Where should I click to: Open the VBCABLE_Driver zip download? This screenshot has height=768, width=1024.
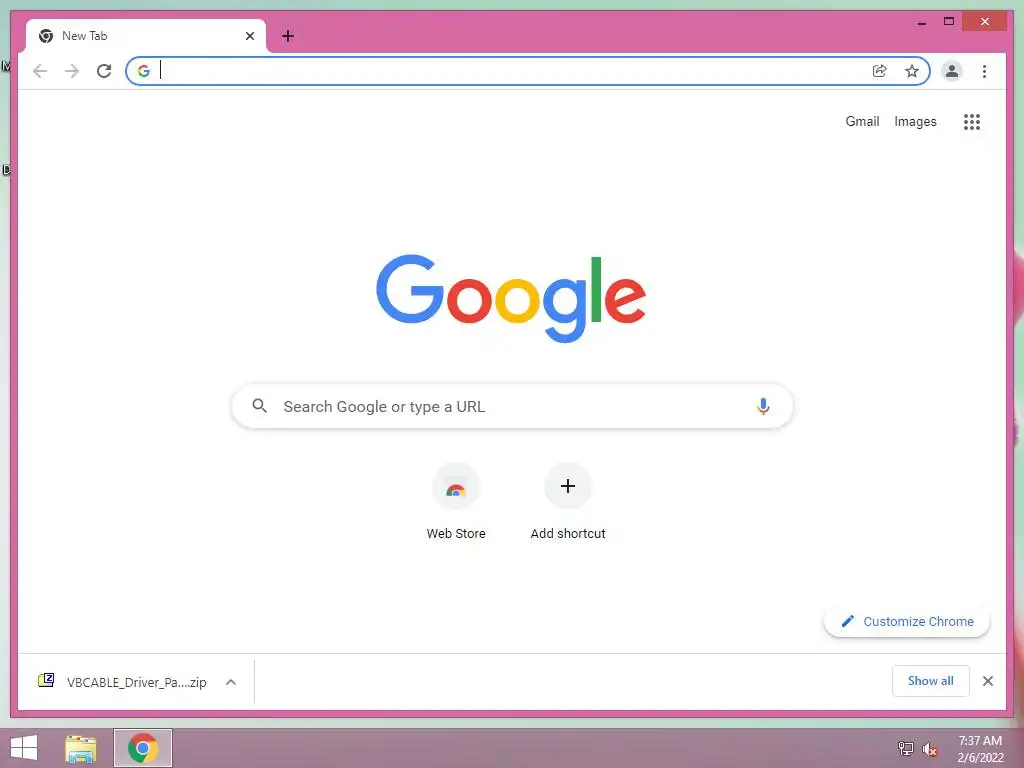(123, 682)
